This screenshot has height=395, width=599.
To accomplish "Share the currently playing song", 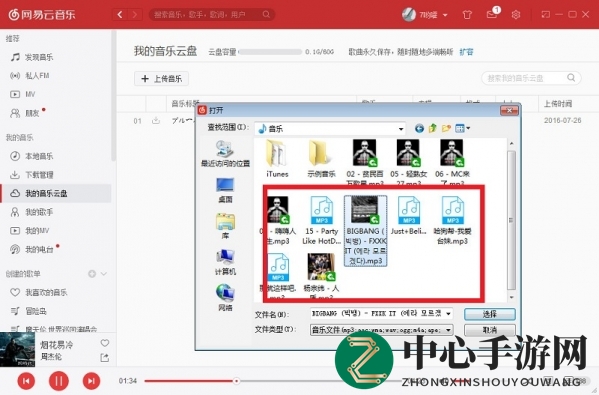I will coord(105,358).
